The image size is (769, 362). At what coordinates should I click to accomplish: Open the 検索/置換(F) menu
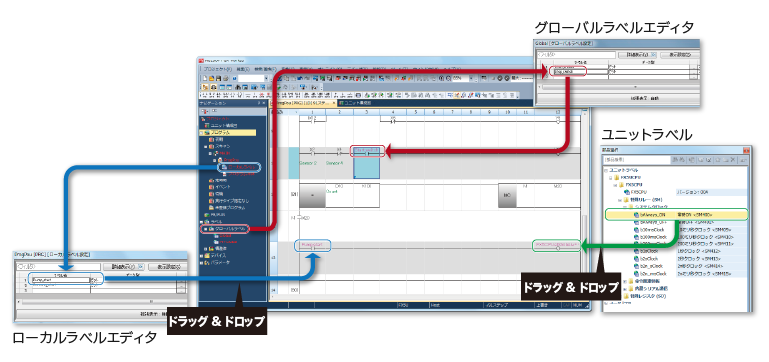pos(265,69)
